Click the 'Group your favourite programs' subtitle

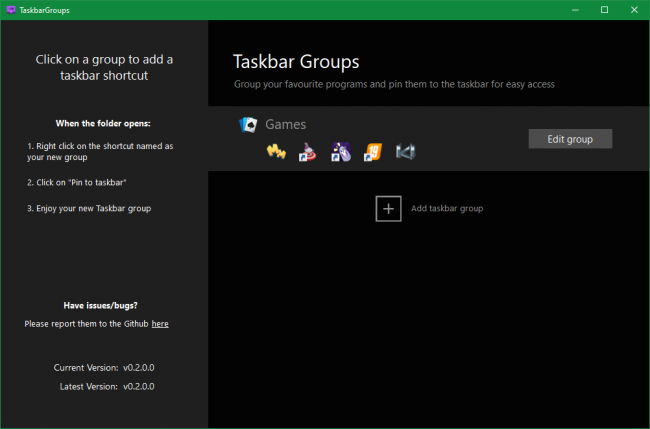(394, 85)
